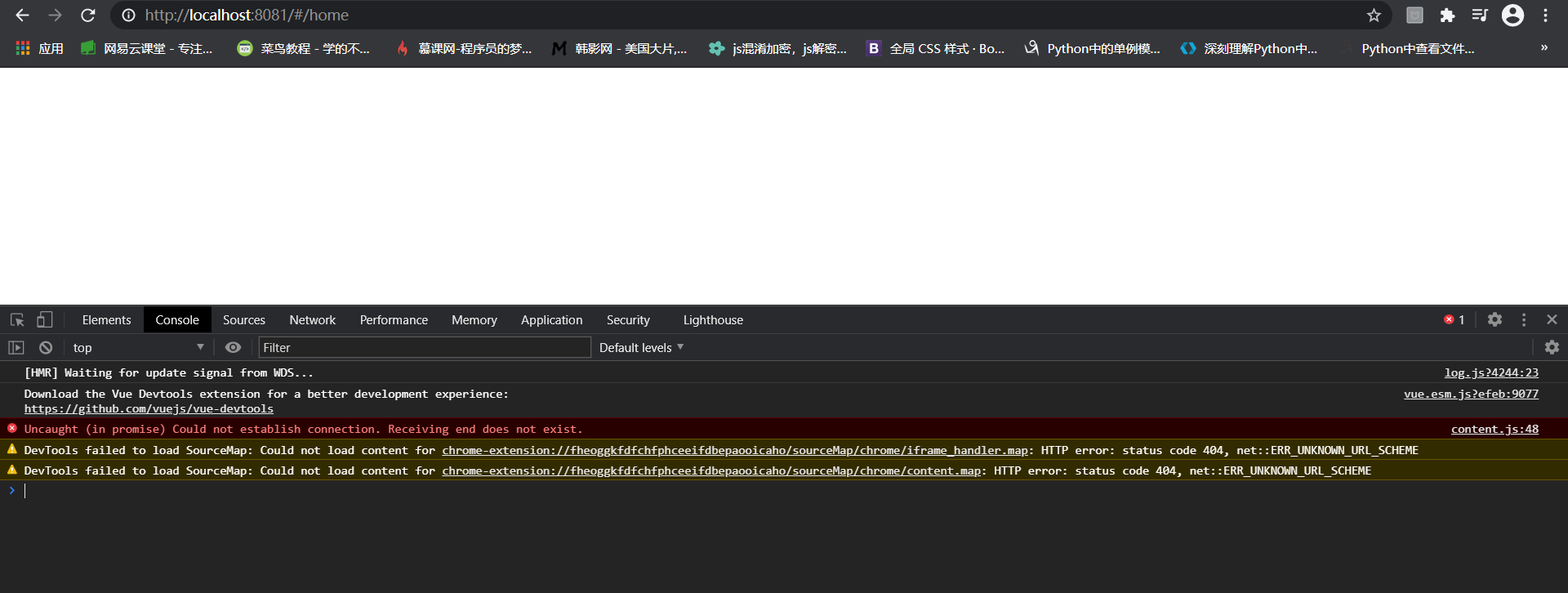The image size is (1568, 593).
Task: Switch to the Network tab
Action: point(312,320)
